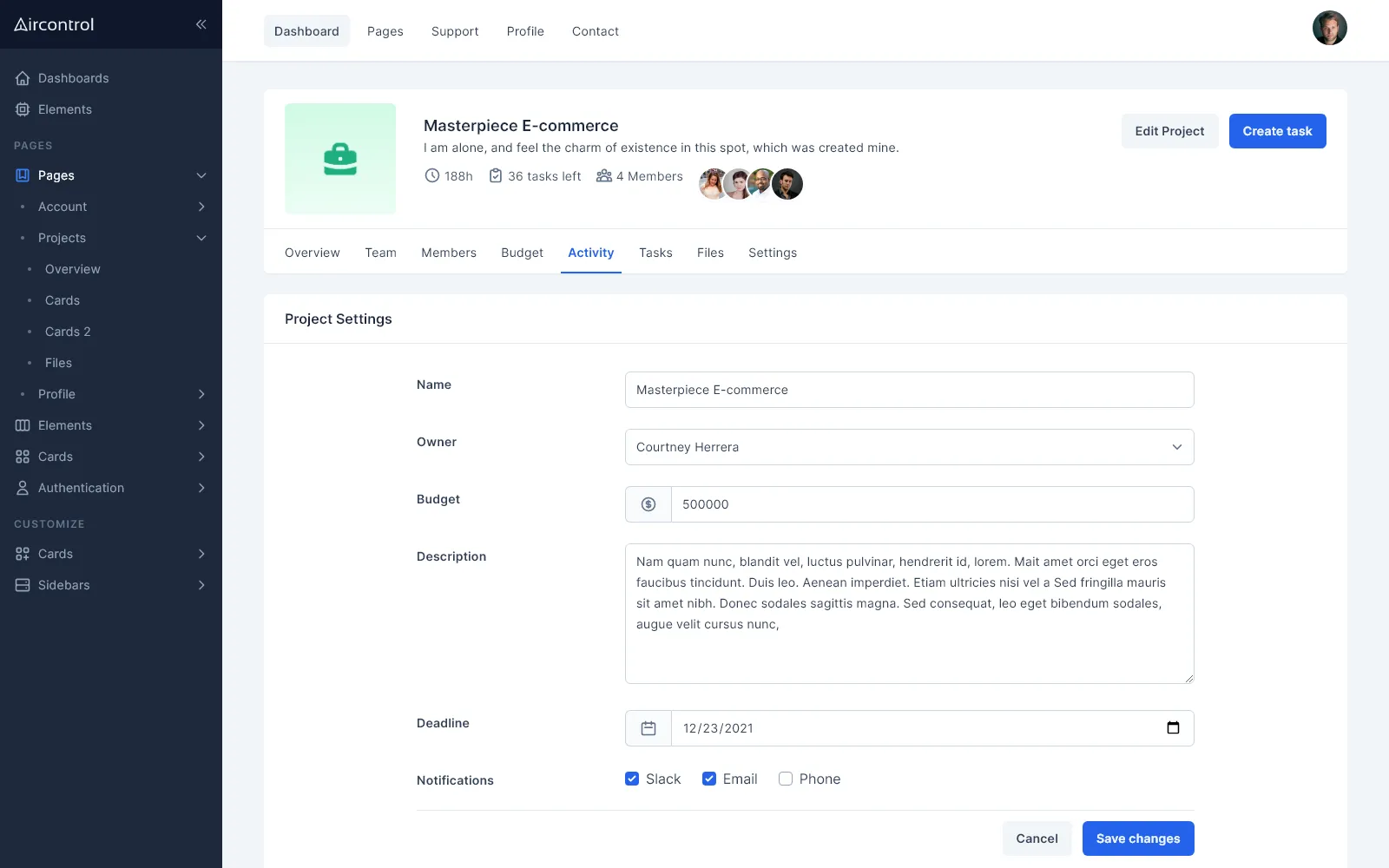Click the calendar icon before Deadline field
Viewport: 1389px width, 868px height.
pyautogui.click(x=648, y=728)
